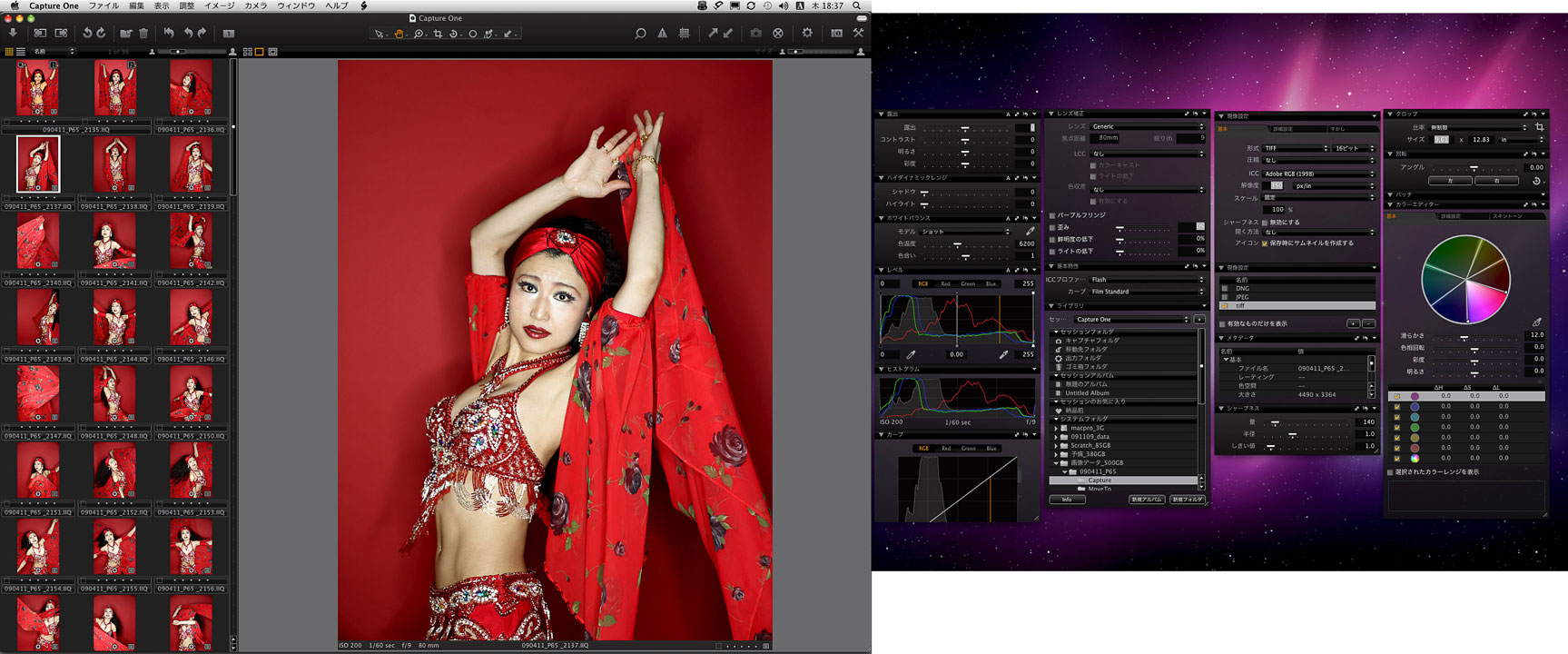Open Preferences gear icon in toolbar
The height and width of the screenshot is (654, 1568).
[807, 33]
